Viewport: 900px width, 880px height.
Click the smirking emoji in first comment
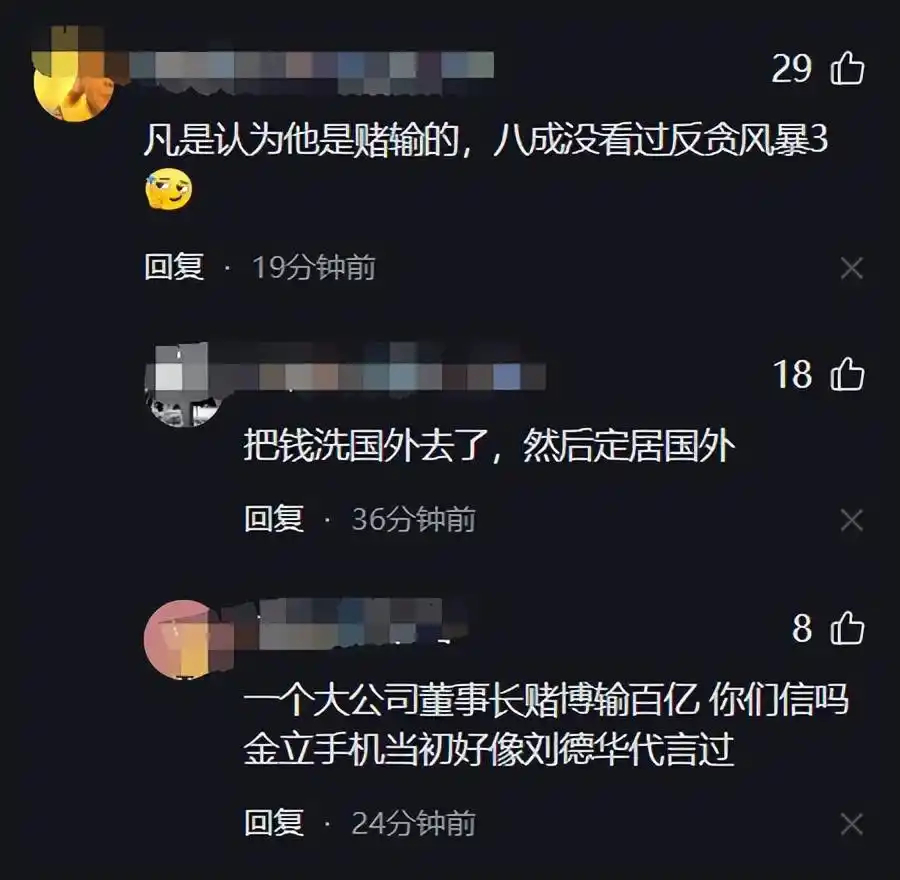169,189
